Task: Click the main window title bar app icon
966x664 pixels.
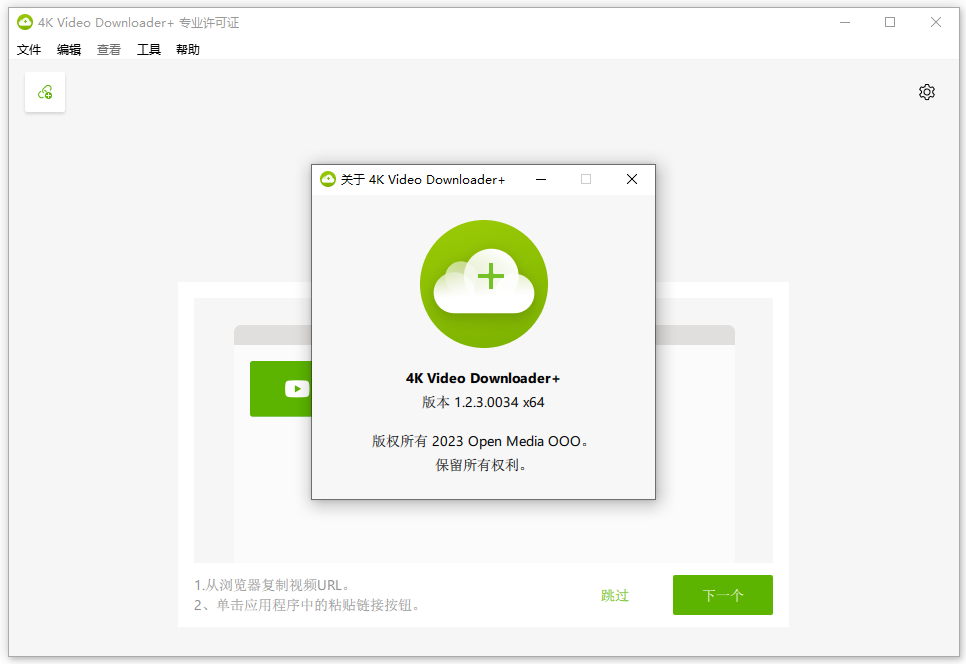Action: click(25, 22)
